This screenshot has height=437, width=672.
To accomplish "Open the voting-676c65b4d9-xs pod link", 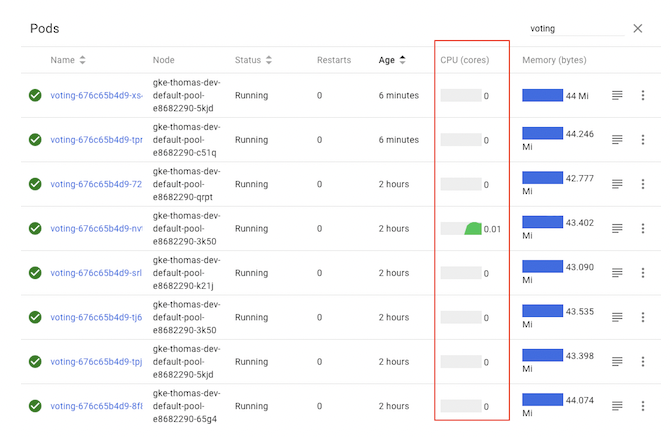I will click(x=96, y=96).
